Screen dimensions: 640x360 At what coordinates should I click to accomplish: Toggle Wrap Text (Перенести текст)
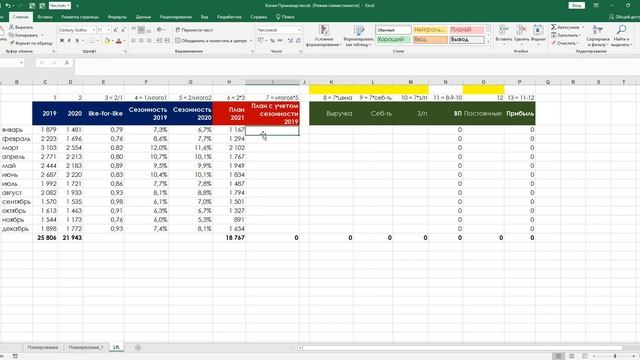(194, 30)
